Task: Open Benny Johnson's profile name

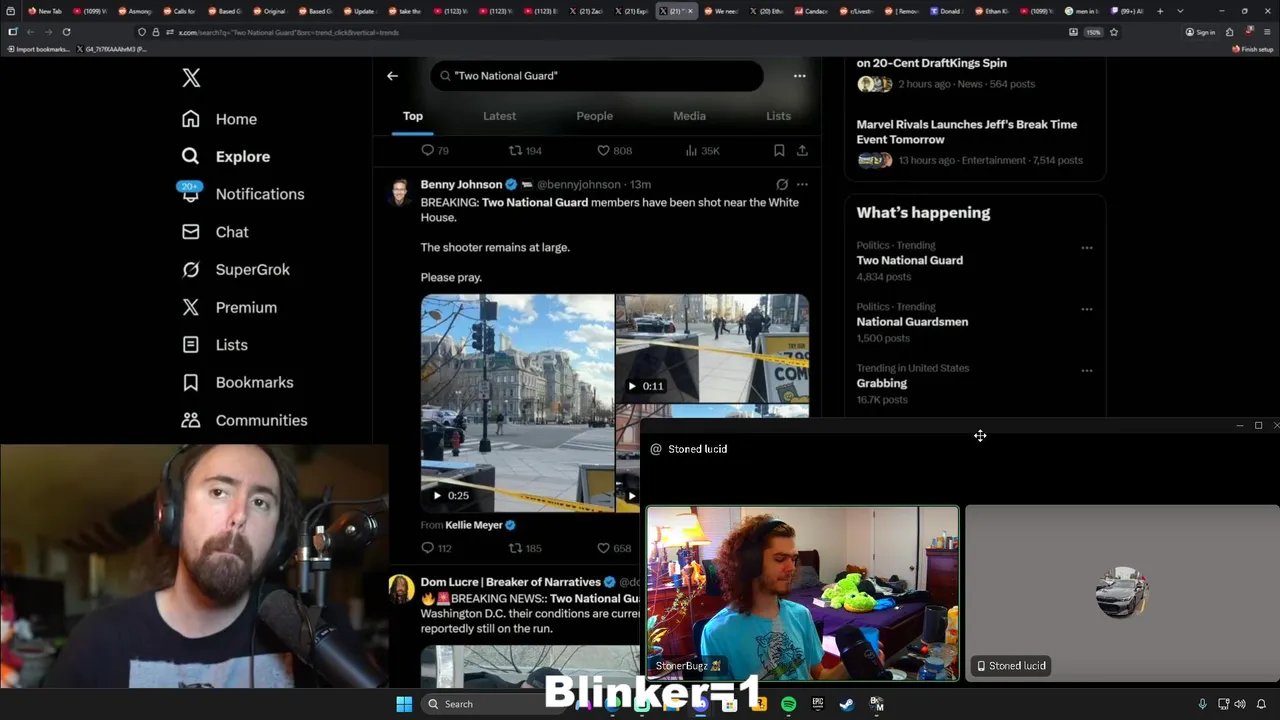Action: pos(461,185)
